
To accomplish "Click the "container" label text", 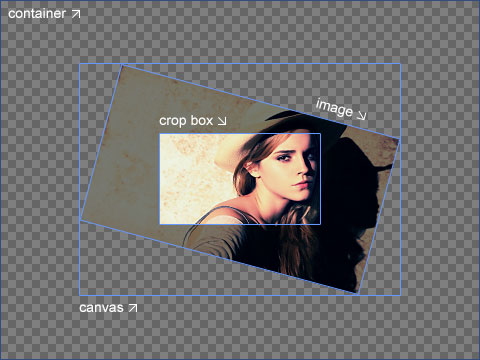I will pos(37,14).
